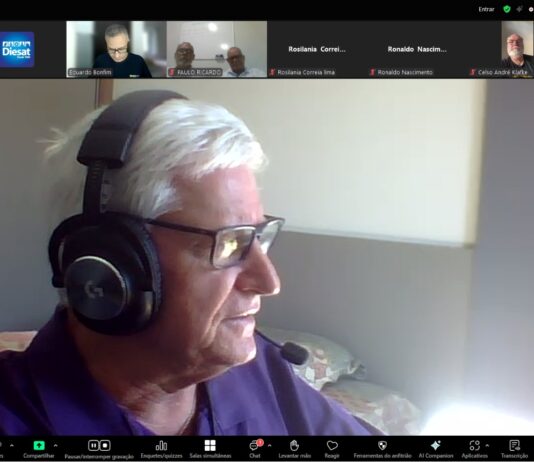The width and height of the screenshot is (534, 462).
Task: Click the Entrar button at top
Action: pos(486,10)
